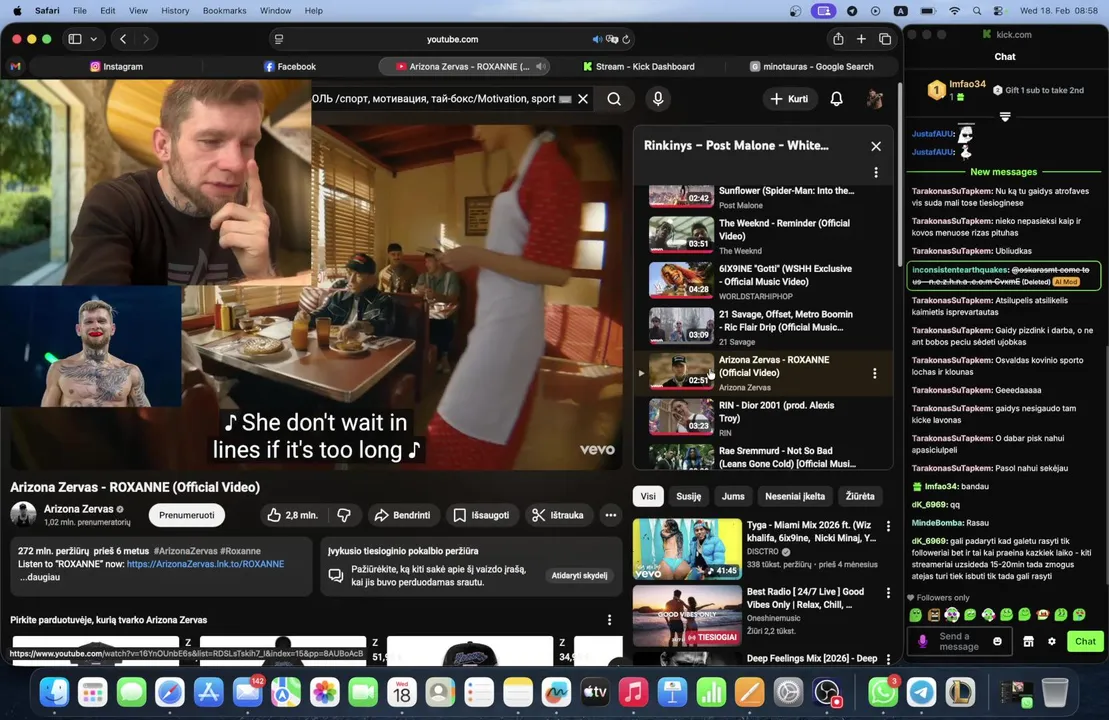Expand the Kick leaderboard chevron
The height and width of the screenshot is (720, 1109).
1005,117
